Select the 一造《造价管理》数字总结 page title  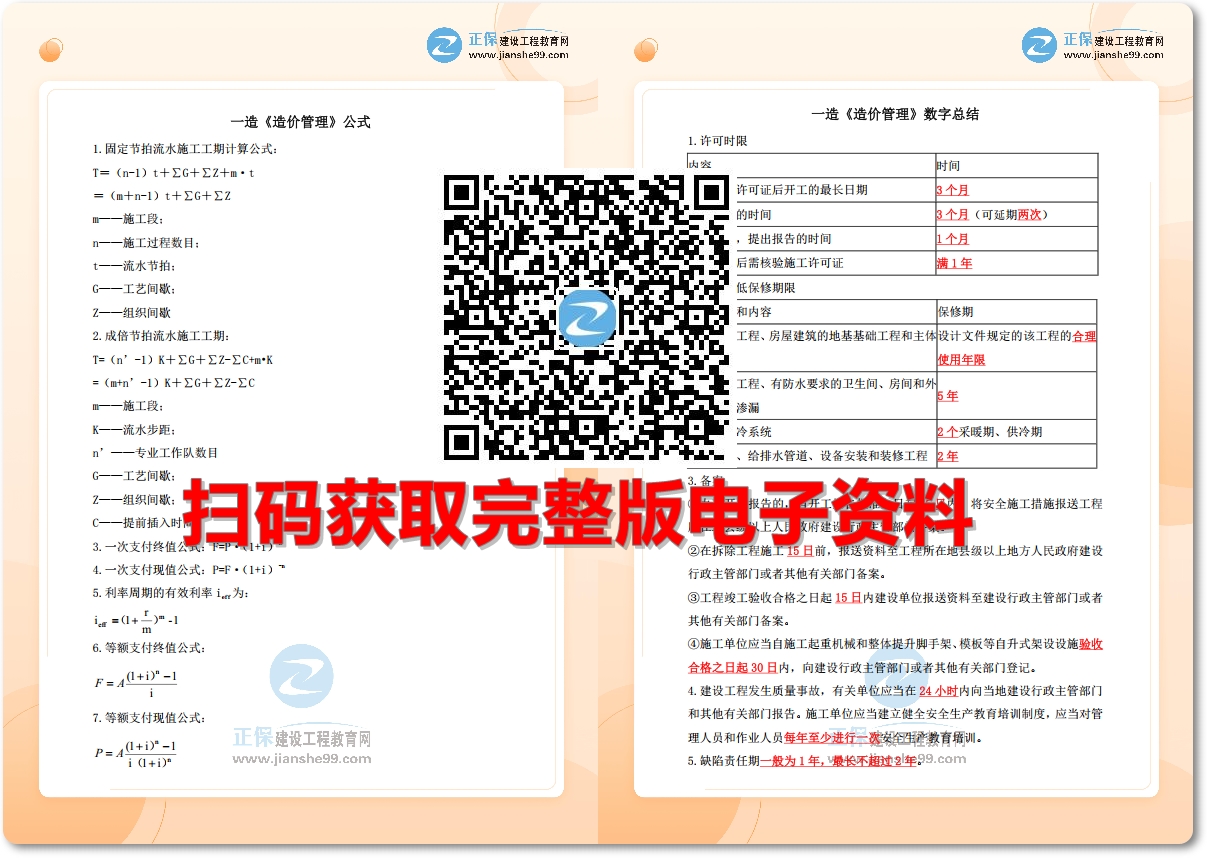tap(896, 114)
